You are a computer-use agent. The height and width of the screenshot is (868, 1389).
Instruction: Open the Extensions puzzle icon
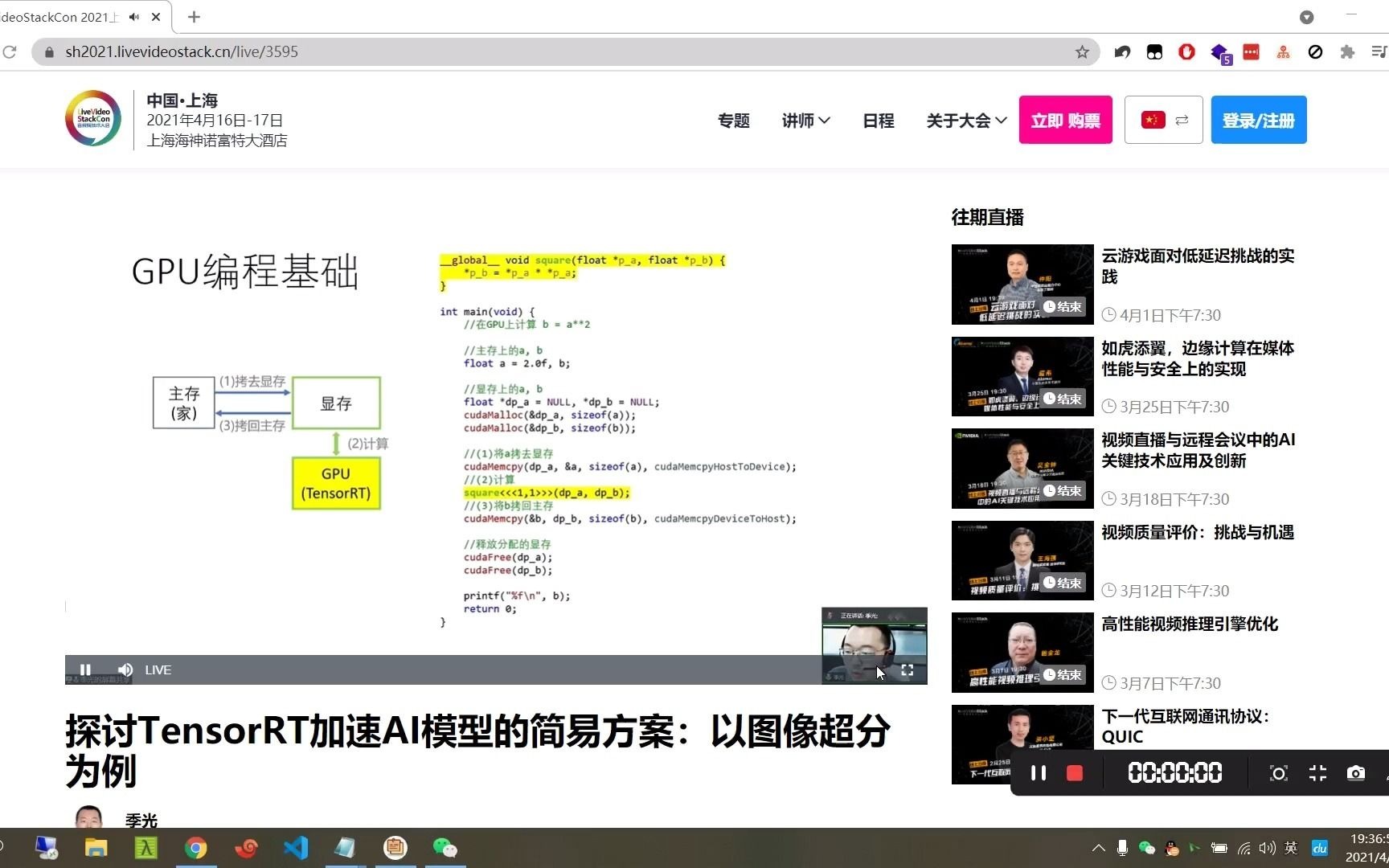pos(1347,52)
